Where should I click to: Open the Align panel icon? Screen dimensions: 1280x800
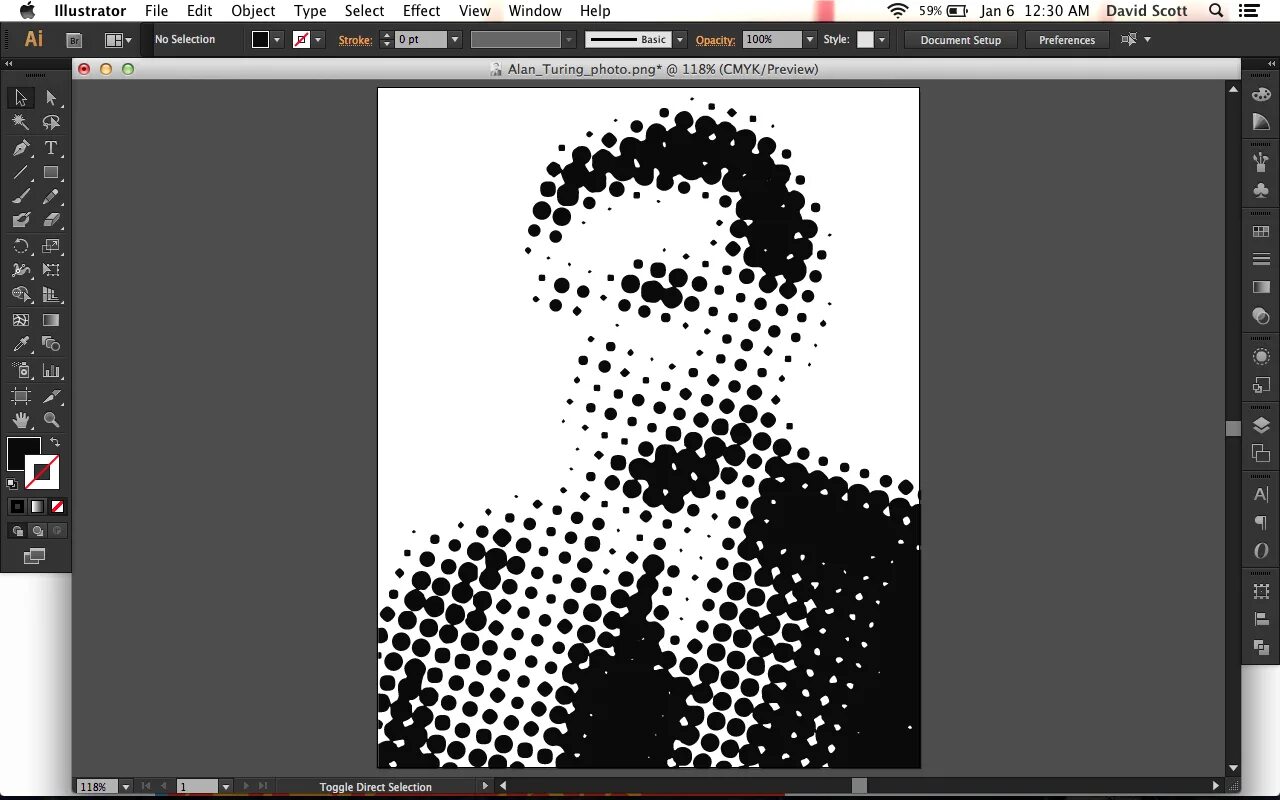pos(1261,620)
